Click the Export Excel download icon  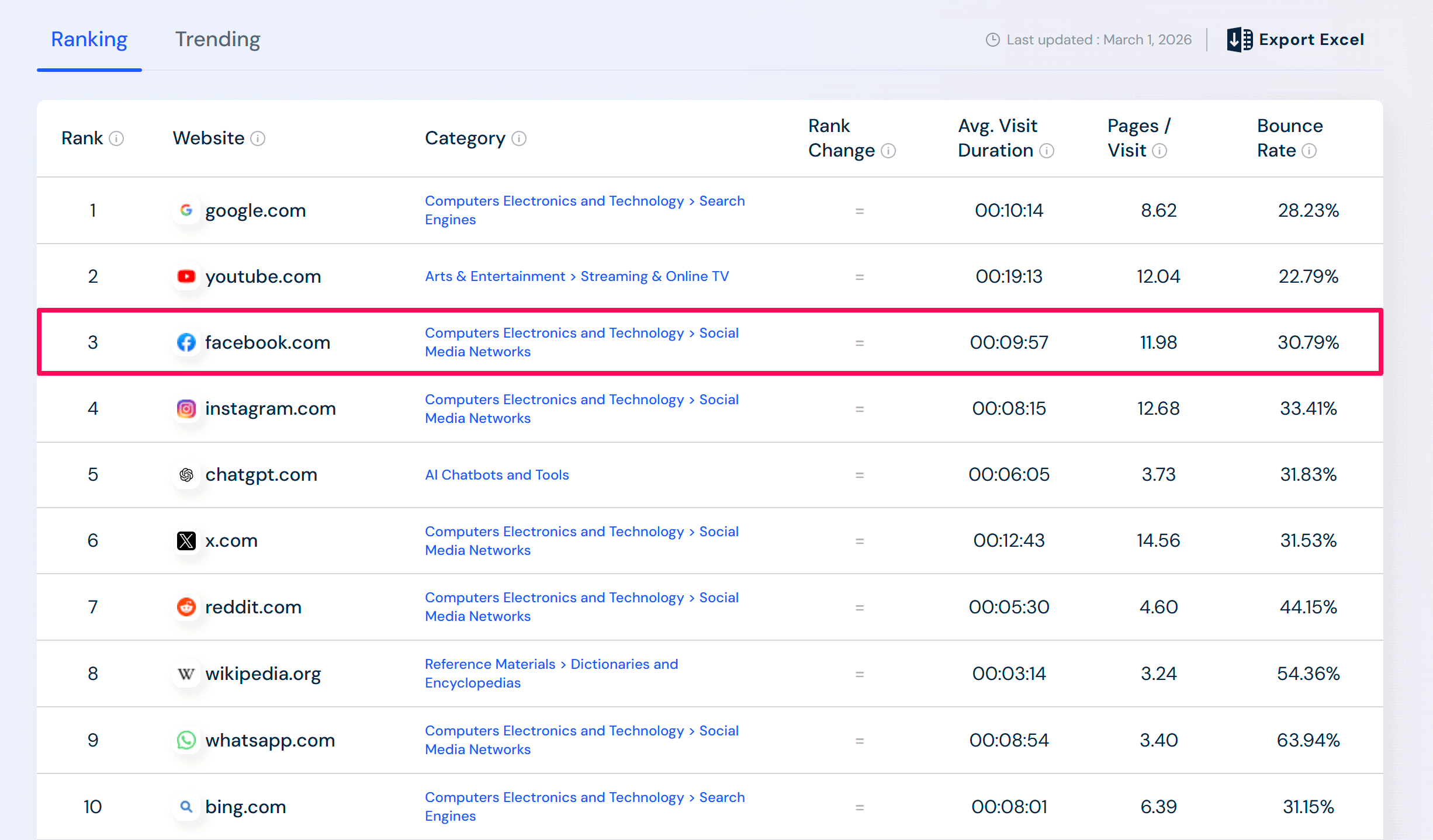[1239, 40]
